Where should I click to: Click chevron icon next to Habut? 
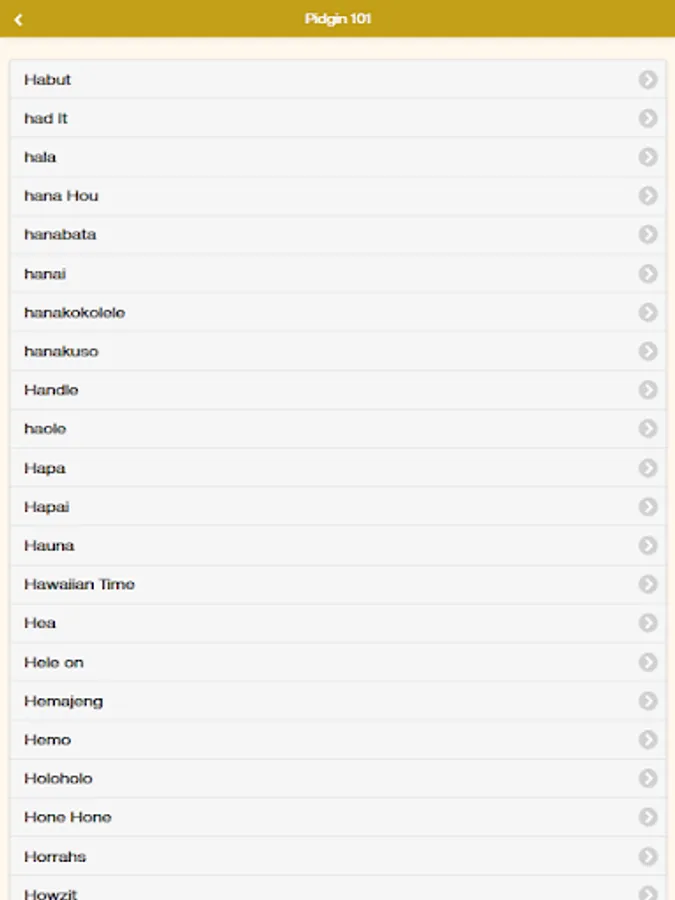pyautogui.click(x=648, y=79)
